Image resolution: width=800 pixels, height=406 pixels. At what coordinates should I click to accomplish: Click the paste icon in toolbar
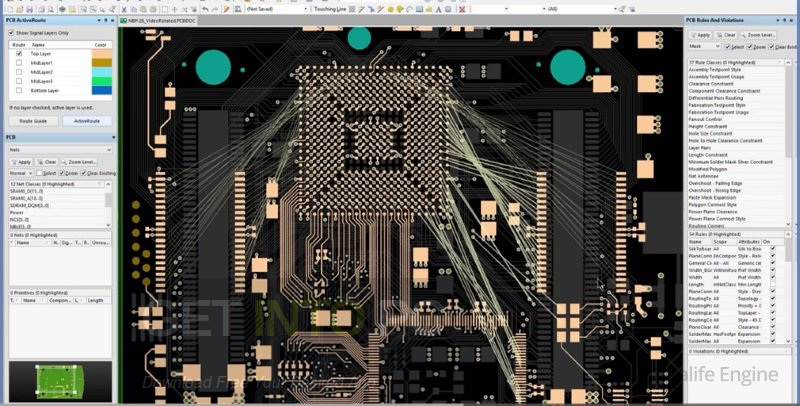(143, 9)
